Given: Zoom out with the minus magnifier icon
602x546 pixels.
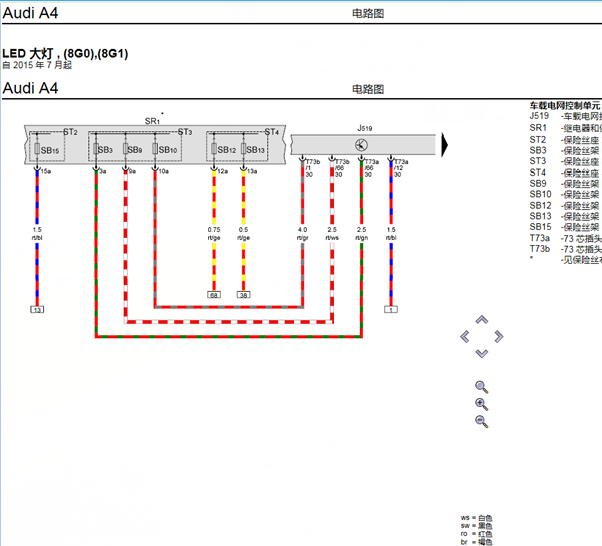Looking at the screenshot, I should pos(481,421).
